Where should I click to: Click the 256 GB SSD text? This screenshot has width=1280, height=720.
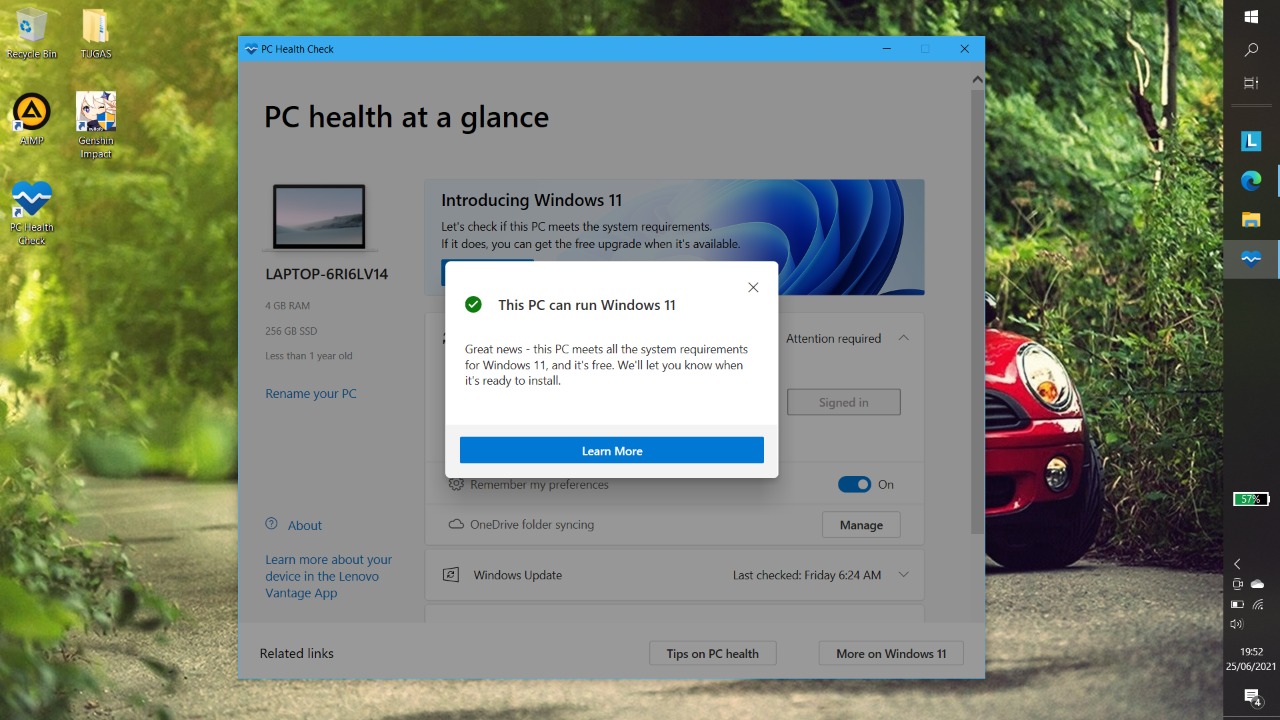click(291, 330)
